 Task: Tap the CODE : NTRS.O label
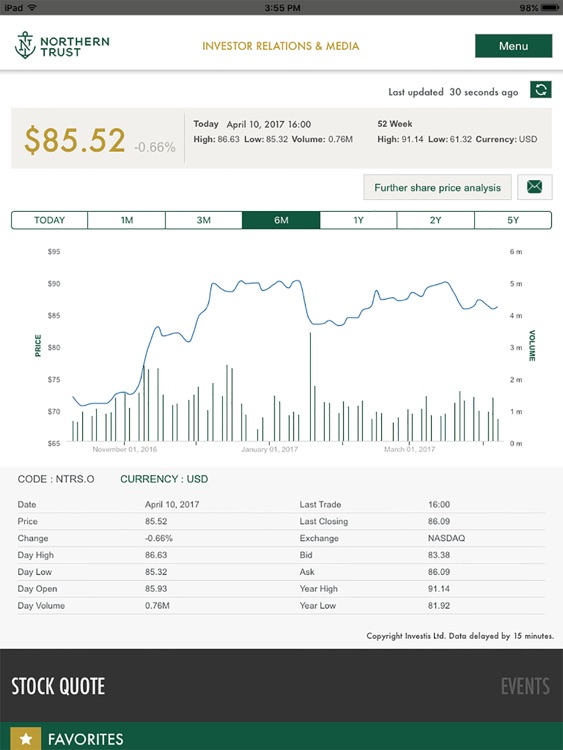[x=56, y=479]
